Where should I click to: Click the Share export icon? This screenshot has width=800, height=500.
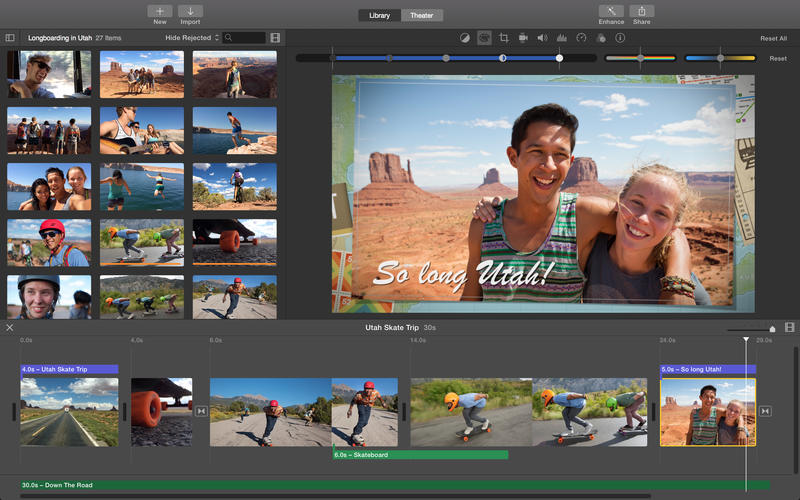[640, 11]
